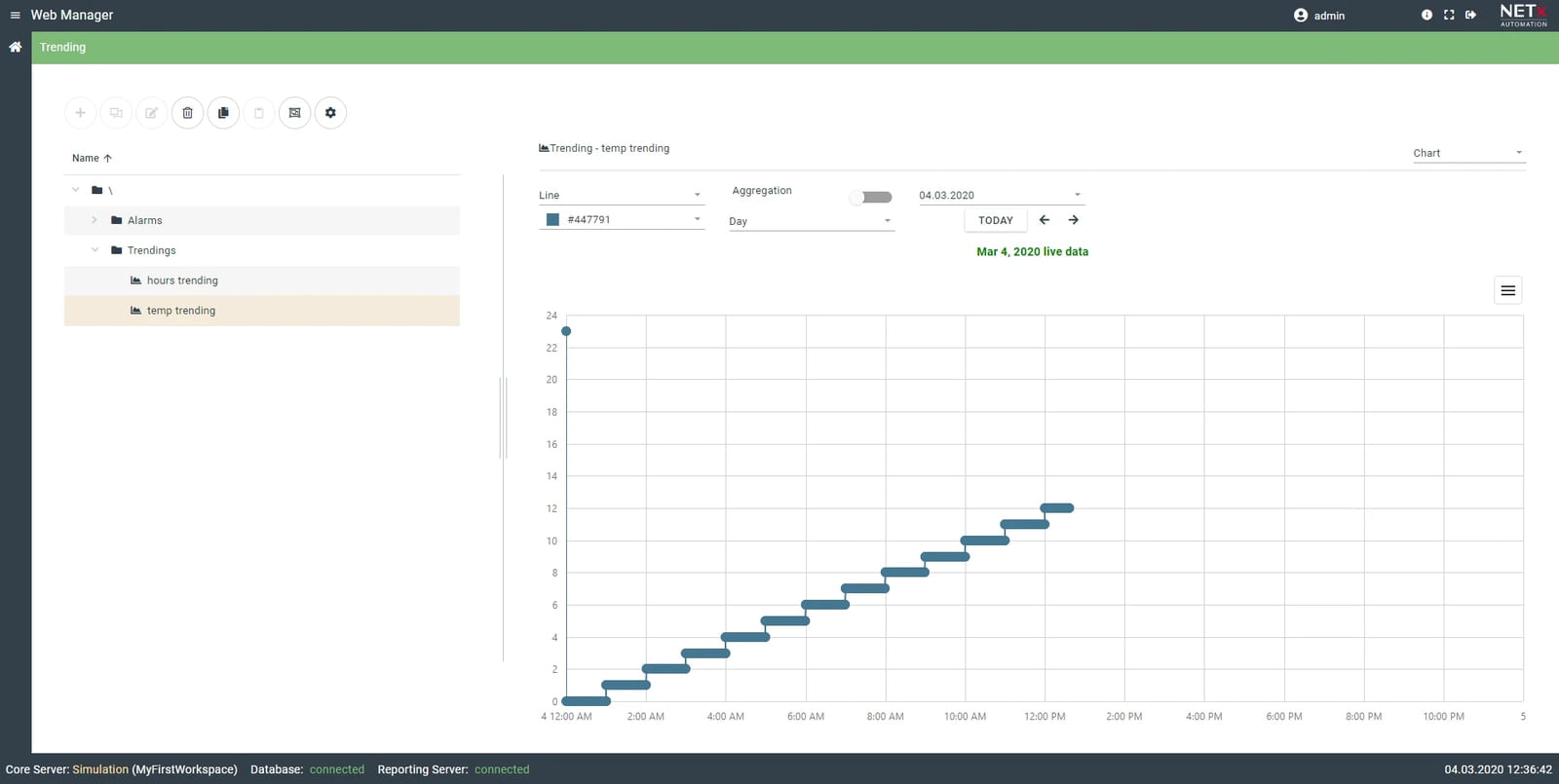
Task: Click the Reporting Server connected status
Action: tap(502, 769)
